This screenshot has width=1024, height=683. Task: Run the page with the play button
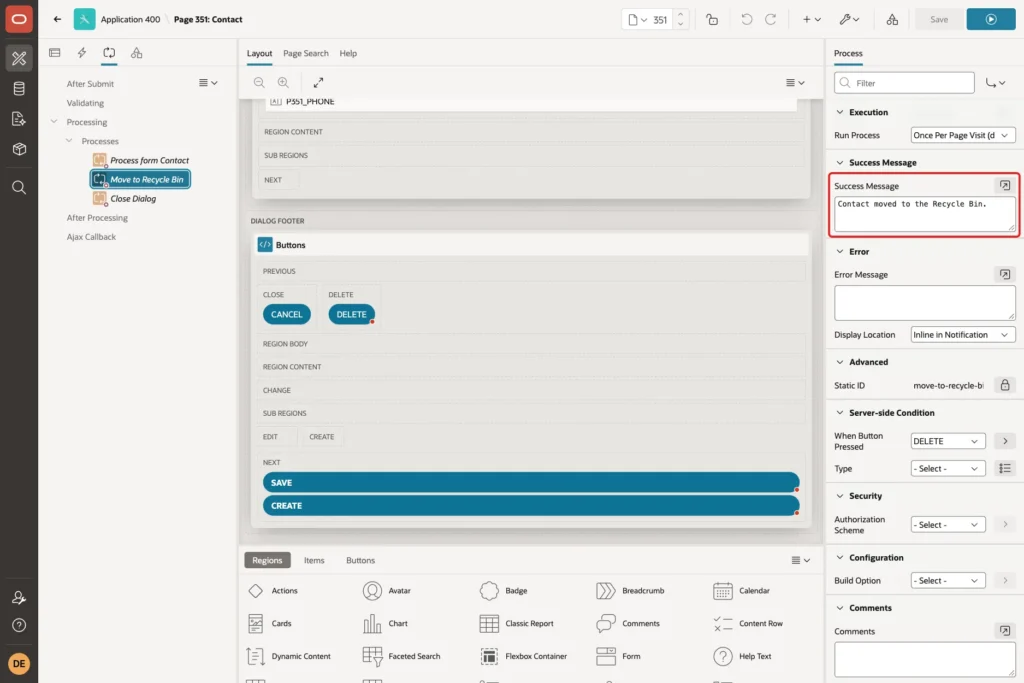click(x=991, y=19)
